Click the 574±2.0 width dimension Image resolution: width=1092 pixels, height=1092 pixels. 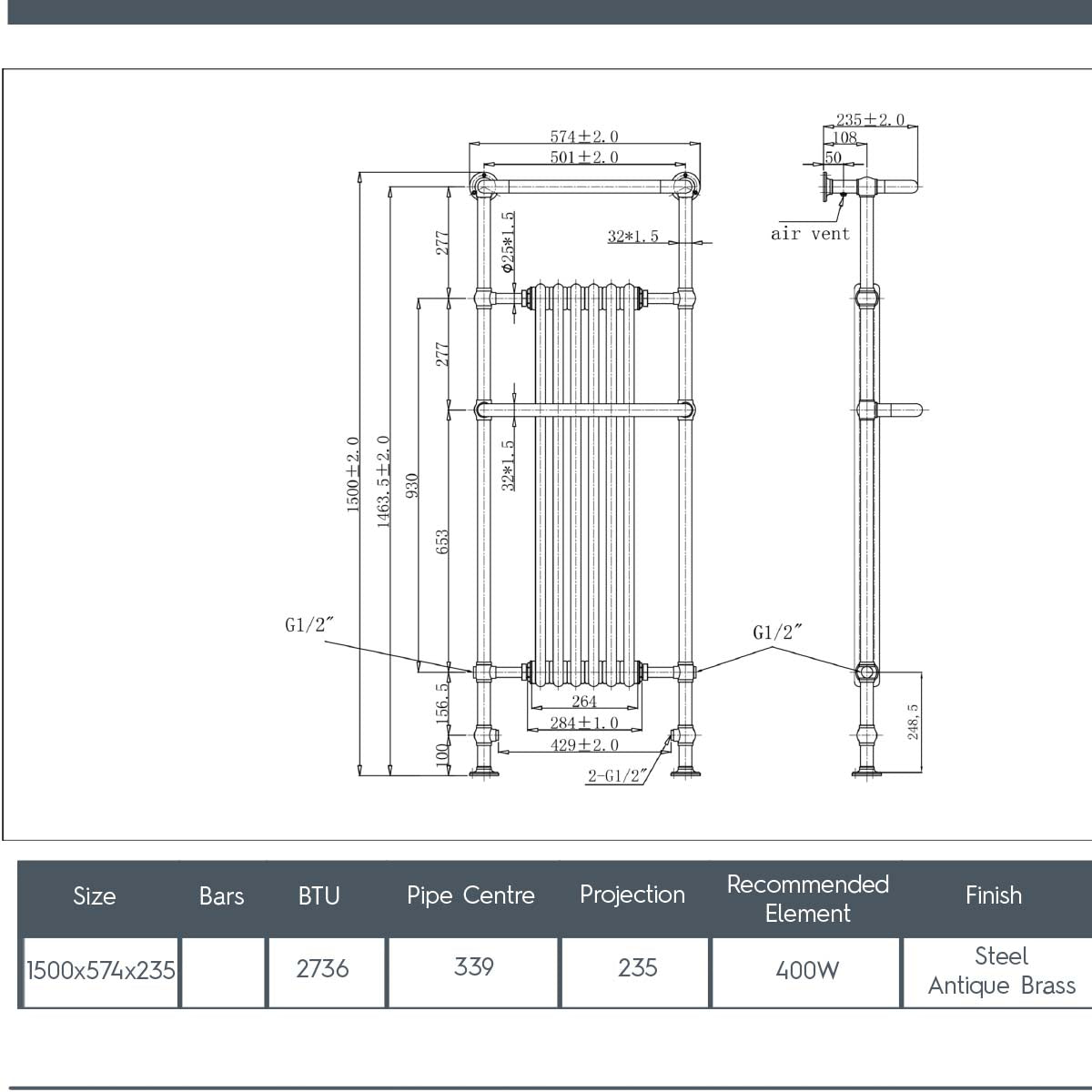[584, 136]
